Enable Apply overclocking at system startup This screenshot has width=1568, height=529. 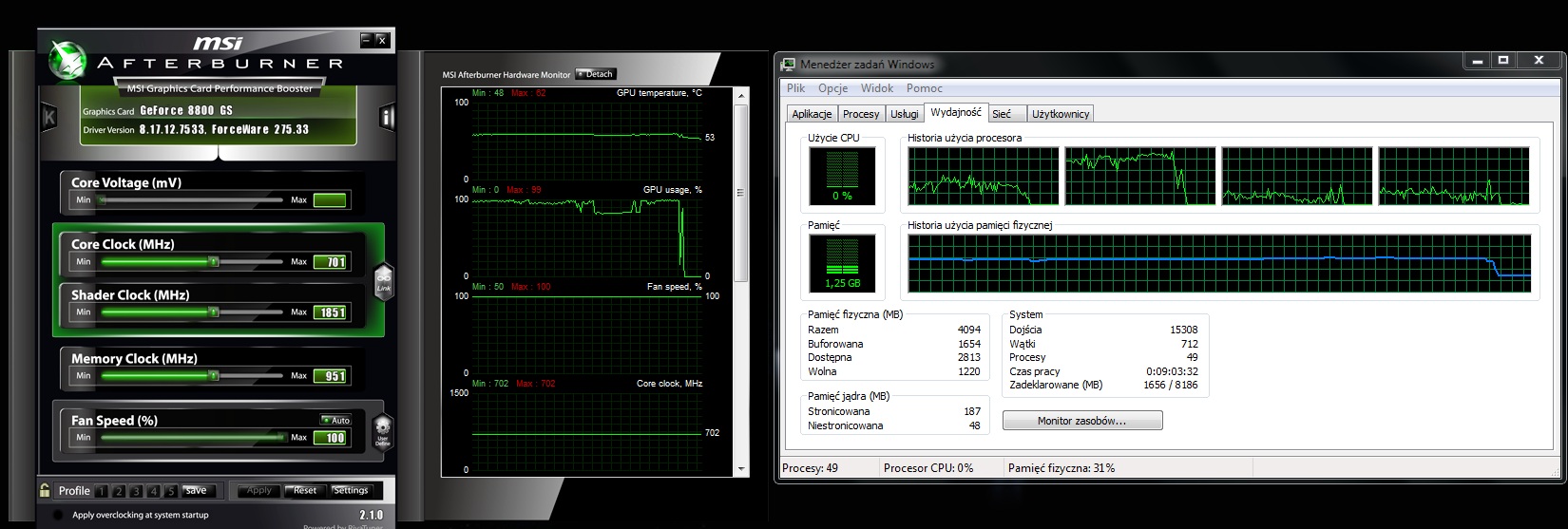(59, 515)
